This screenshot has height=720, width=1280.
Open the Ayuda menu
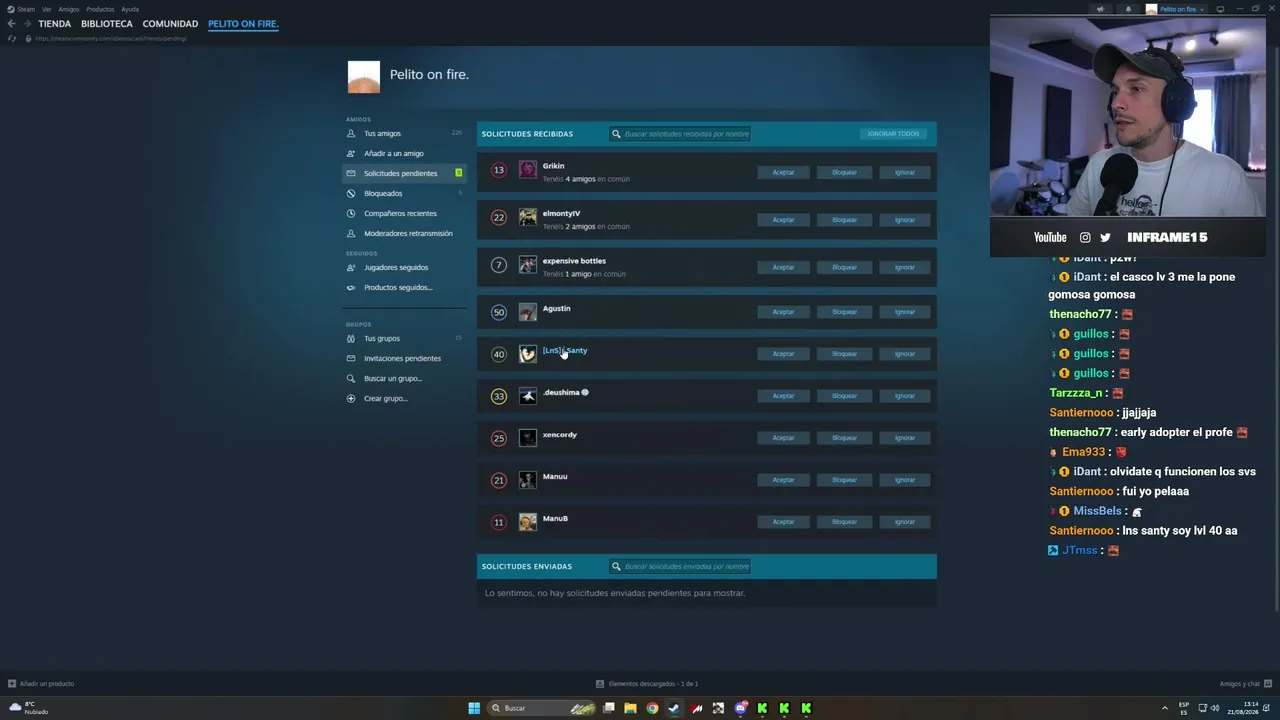click(130, 9)
